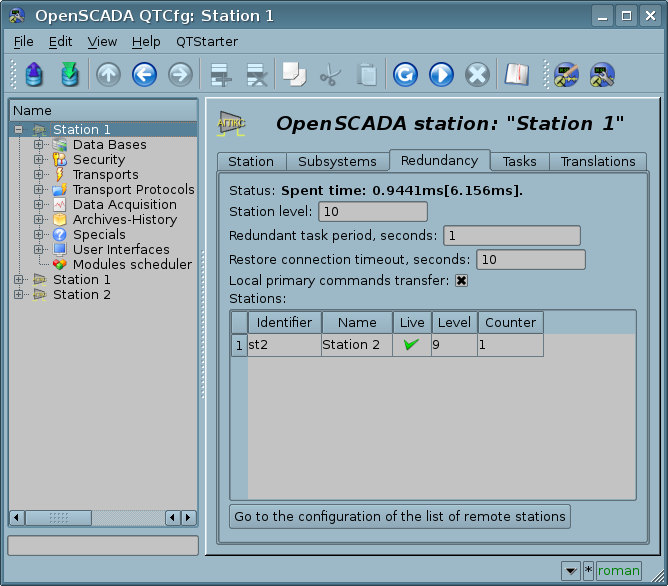Click the refresh page icon in the toolbar
668x586 pixels.
click(404, 75)
